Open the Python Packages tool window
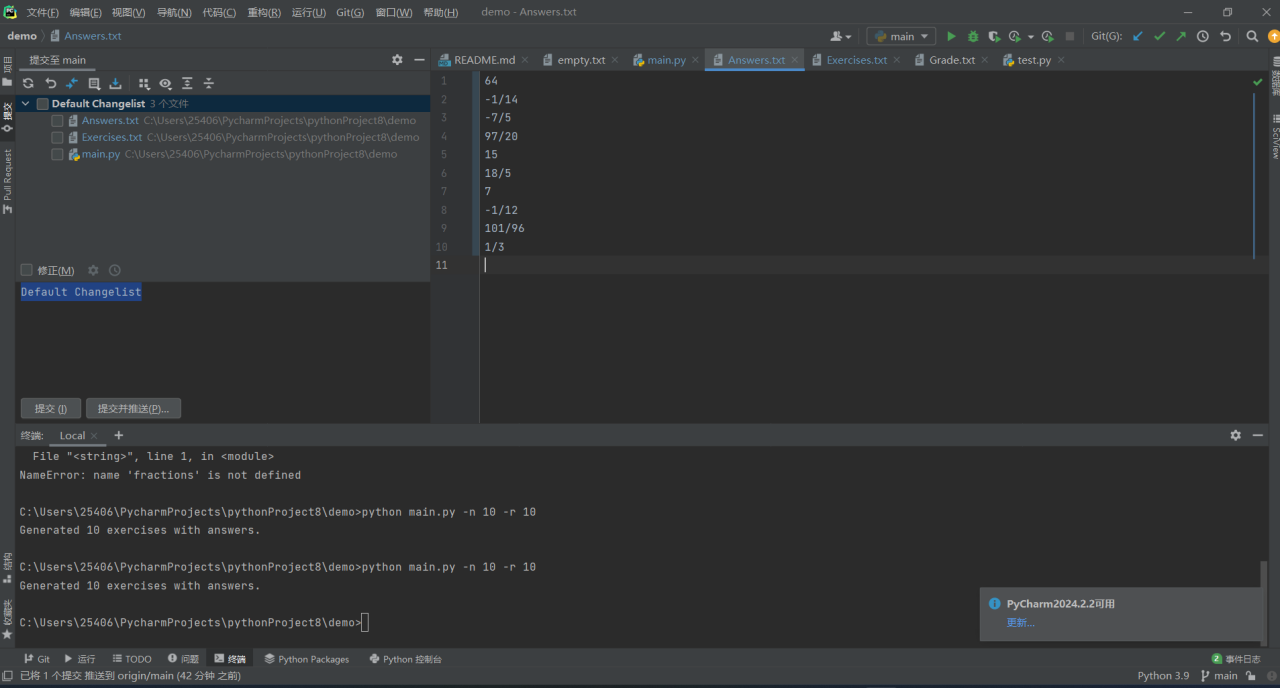The height and width of the screenshot is (688, 1280). (x=306, y=659)
